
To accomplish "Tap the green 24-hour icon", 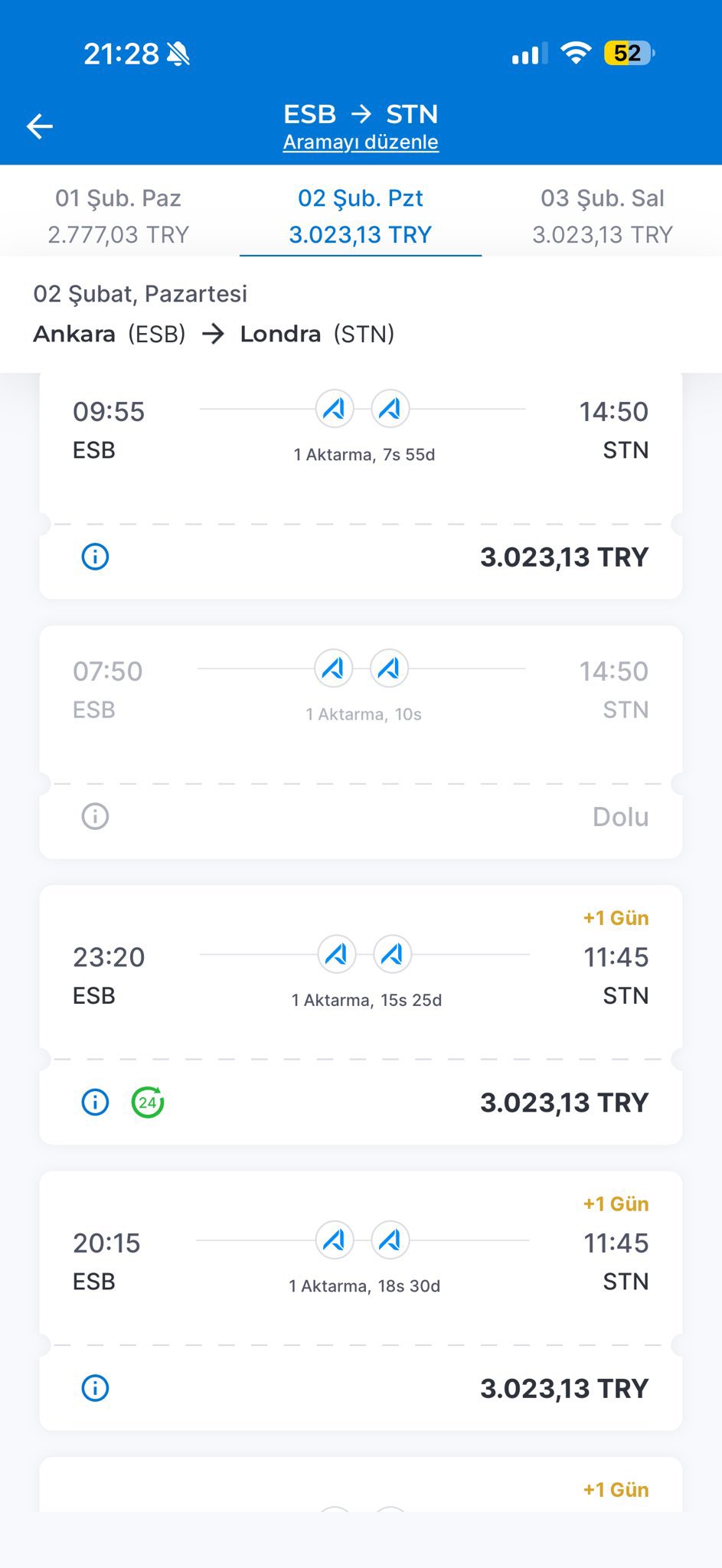I will click(148, 1102).
